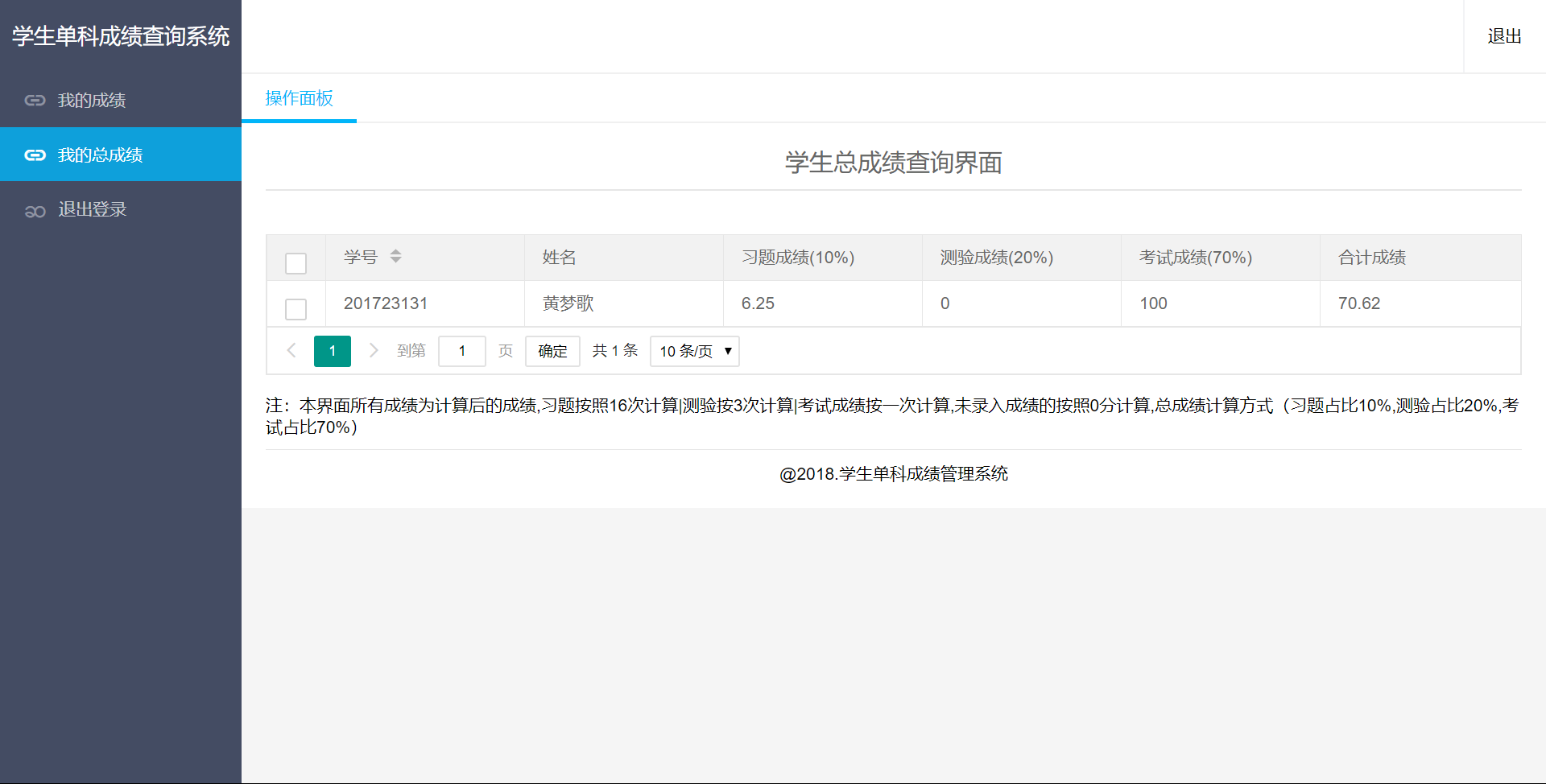This screenshot has width=1546, height=784.
Task: Sort descending with 学号 down arrow
Action: pyautogui.click(x=395, y=261)
